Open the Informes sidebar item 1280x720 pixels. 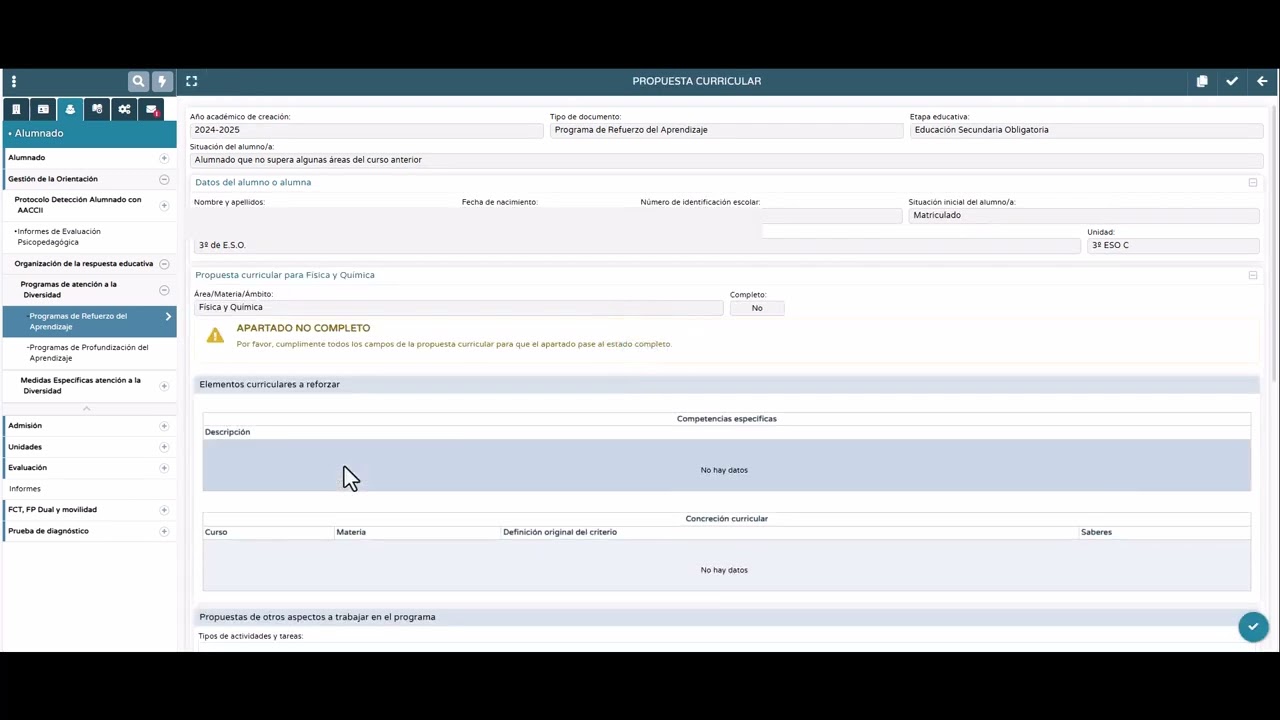point(25,489)
